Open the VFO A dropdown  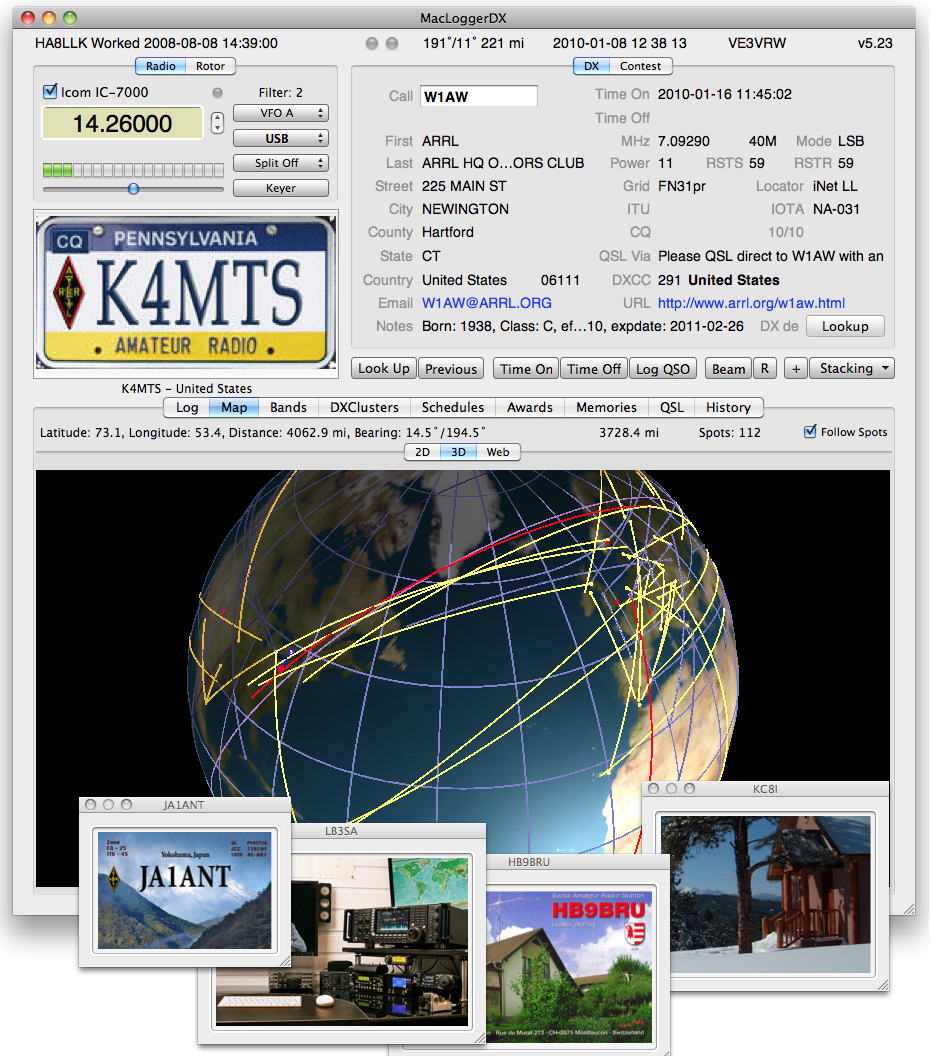coord(280,114)
